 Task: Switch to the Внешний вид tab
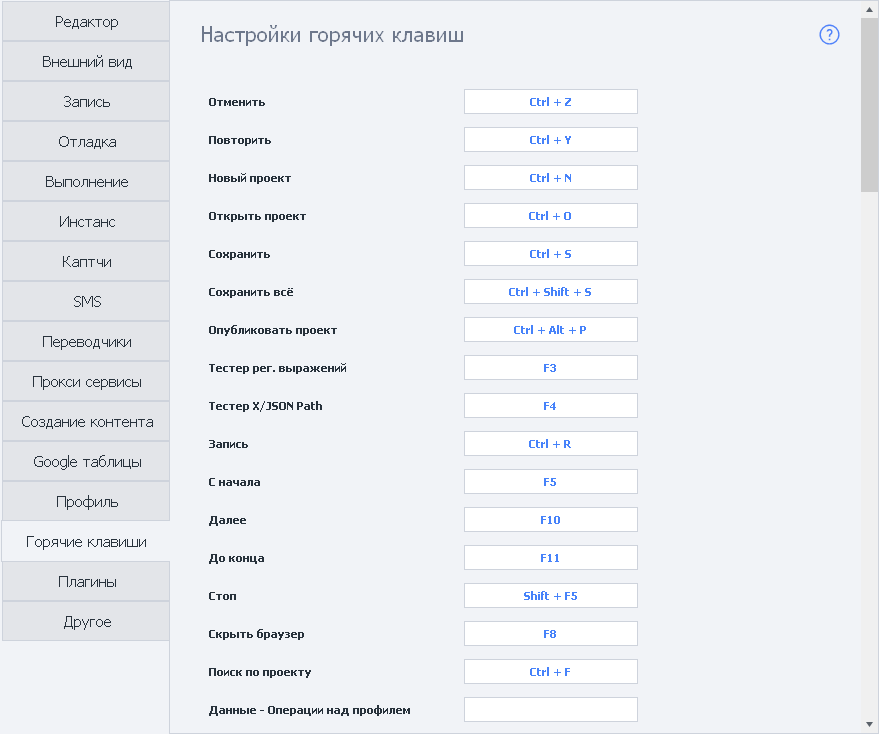[x=86, y=62]
